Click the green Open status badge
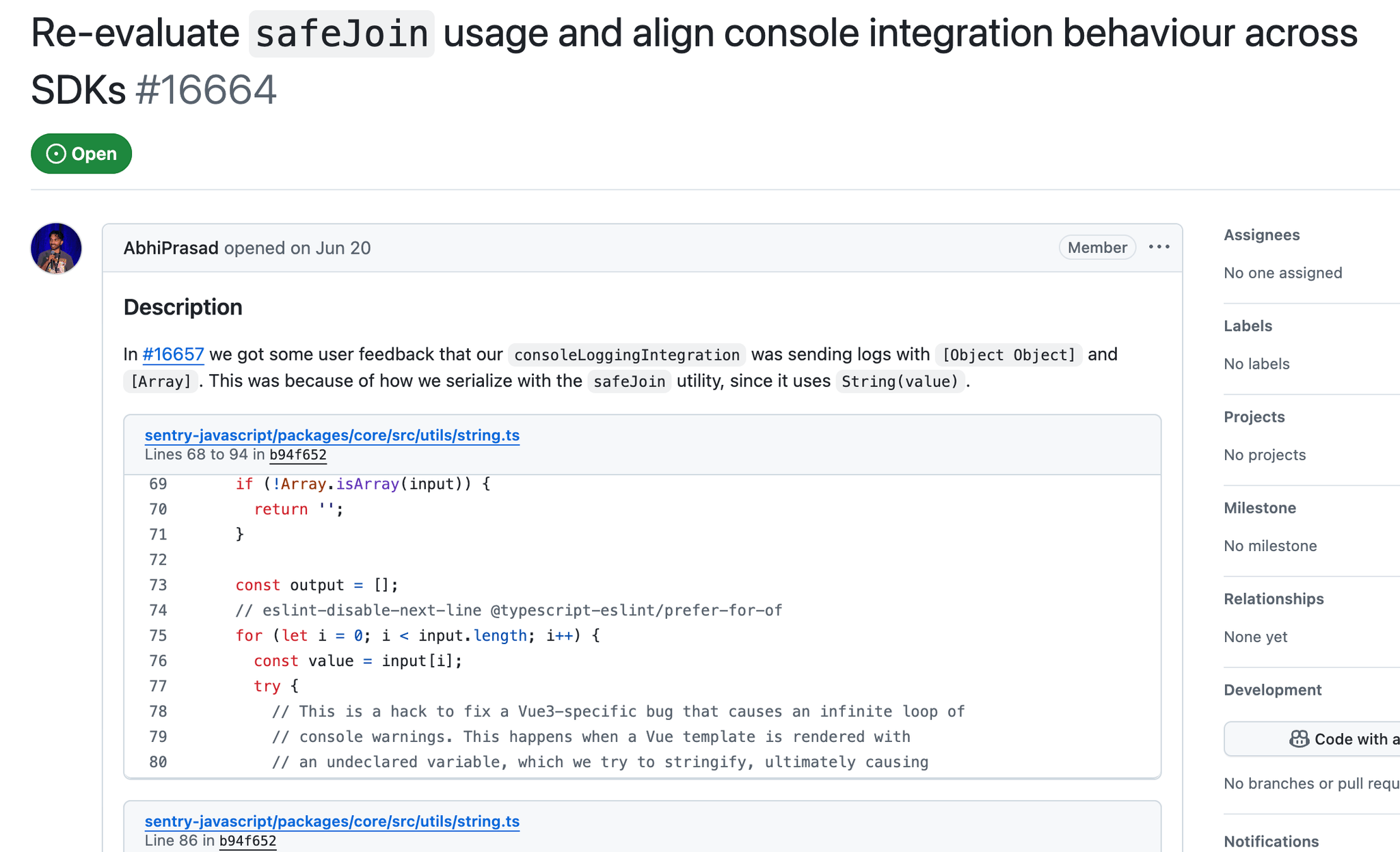This screenshot has height=852, width=1400. [81, 154]
